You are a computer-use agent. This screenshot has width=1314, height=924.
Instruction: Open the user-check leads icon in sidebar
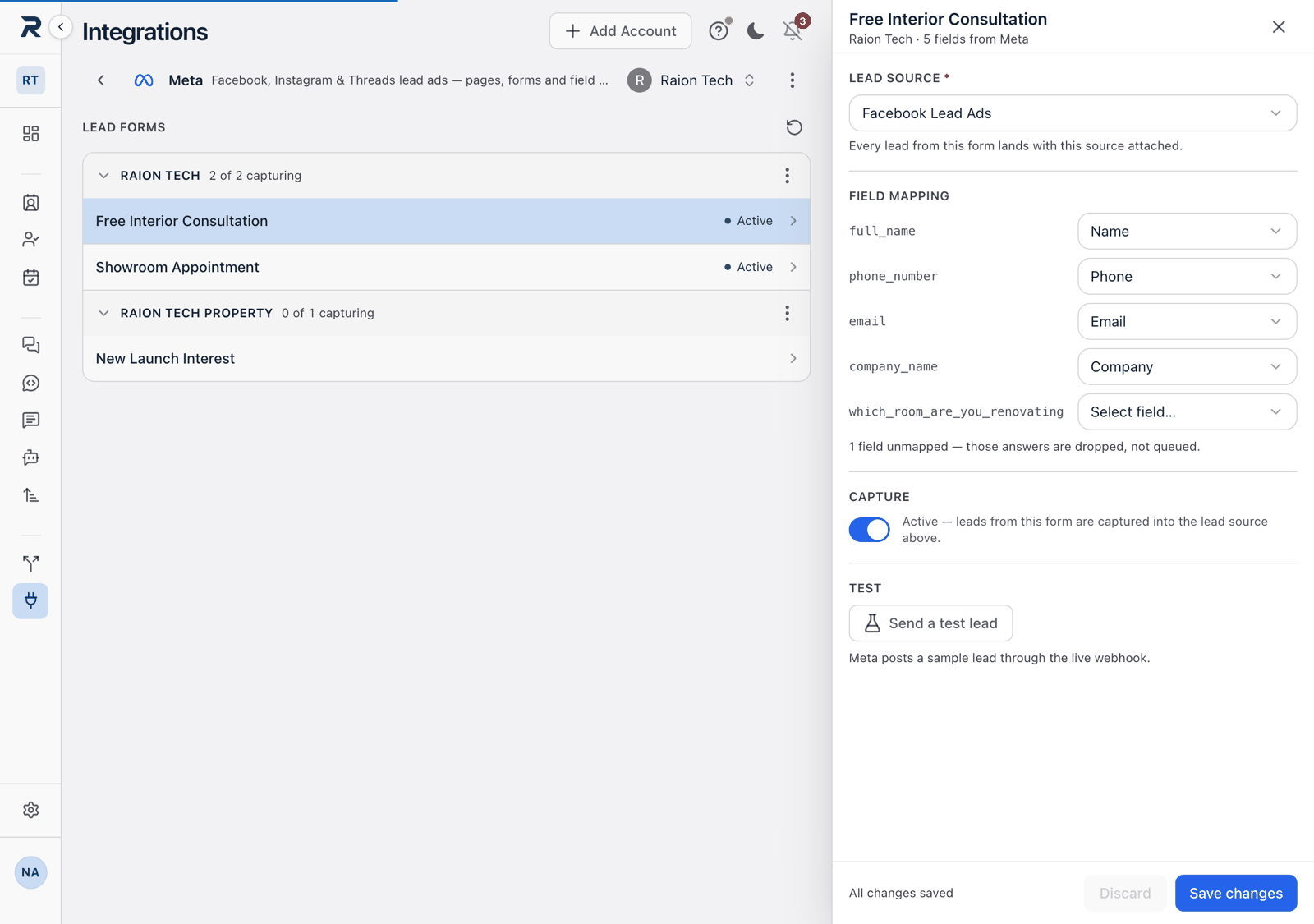tap(30, 240)
